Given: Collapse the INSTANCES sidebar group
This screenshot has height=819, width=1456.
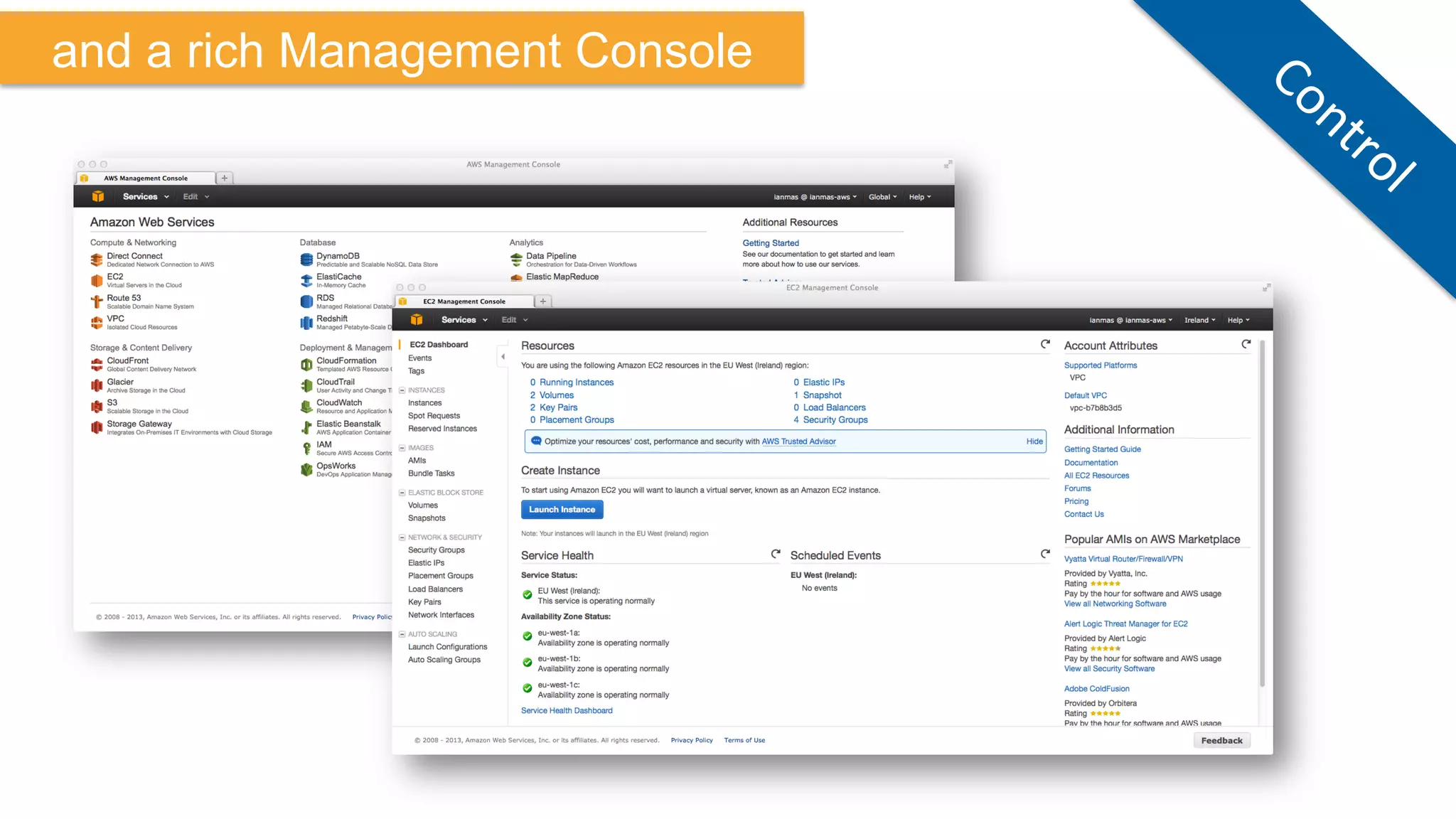Looking at the screenshot, I should [x=402, y=390].
